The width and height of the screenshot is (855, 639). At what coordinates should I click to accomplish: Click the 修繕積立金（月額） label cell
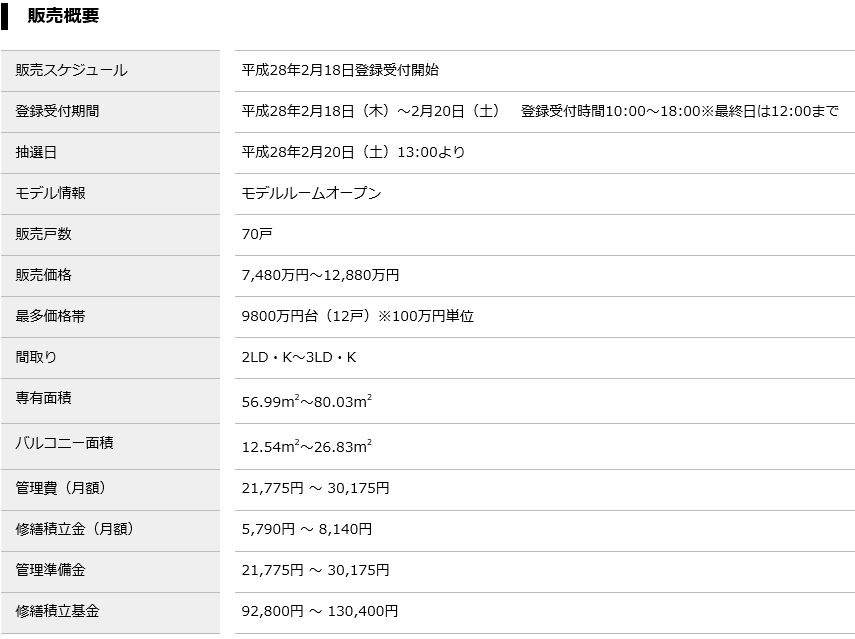tap(74, 529)
